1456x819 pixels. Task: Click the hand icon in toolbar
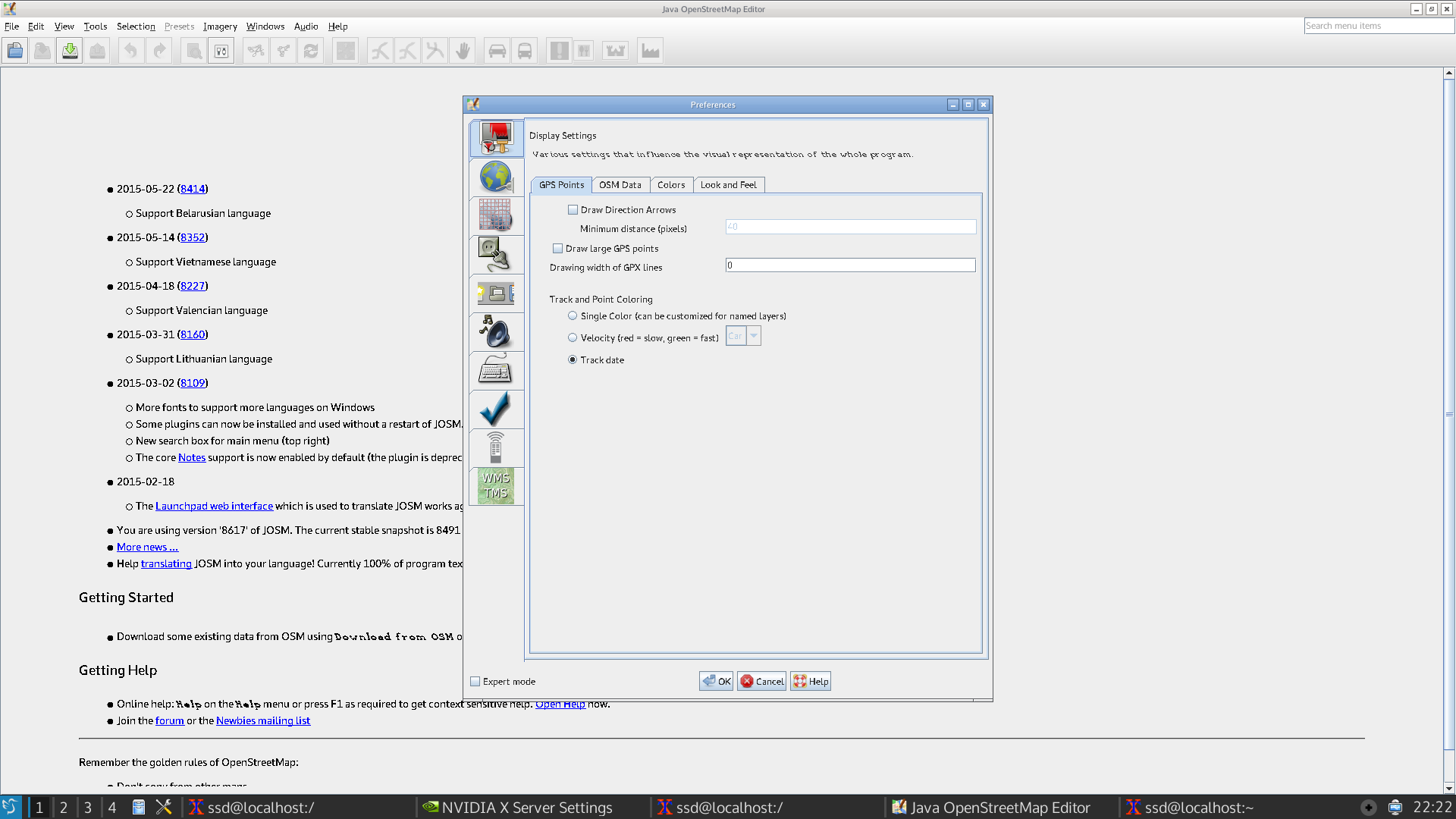[463, 51]
